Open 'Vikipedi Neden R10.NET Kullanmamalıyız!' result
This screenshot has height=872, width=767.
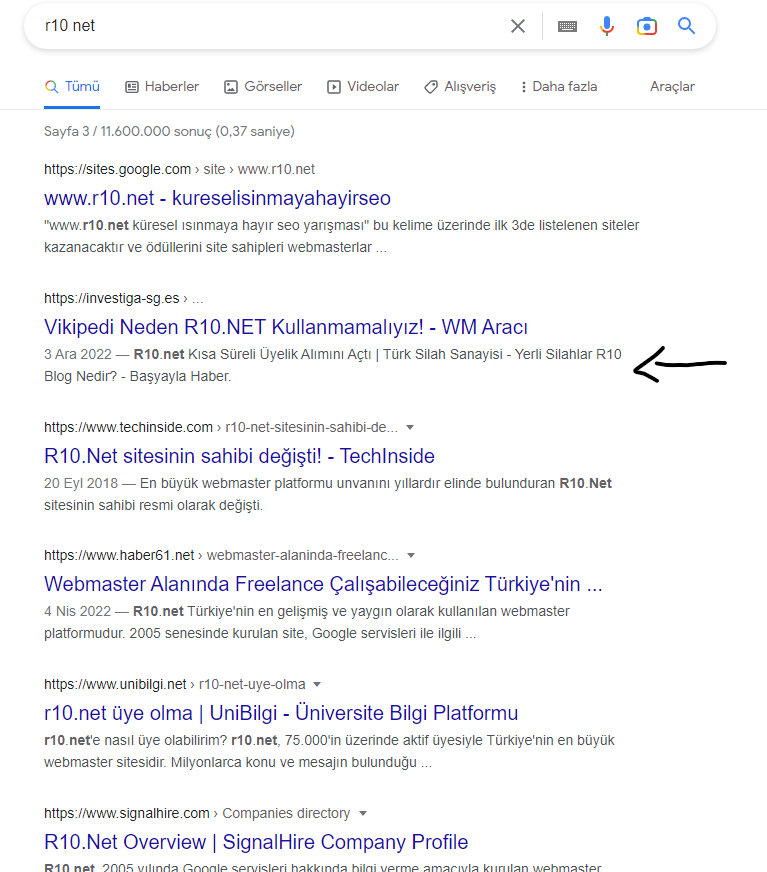pyautogui.click(x=286, y=327)
